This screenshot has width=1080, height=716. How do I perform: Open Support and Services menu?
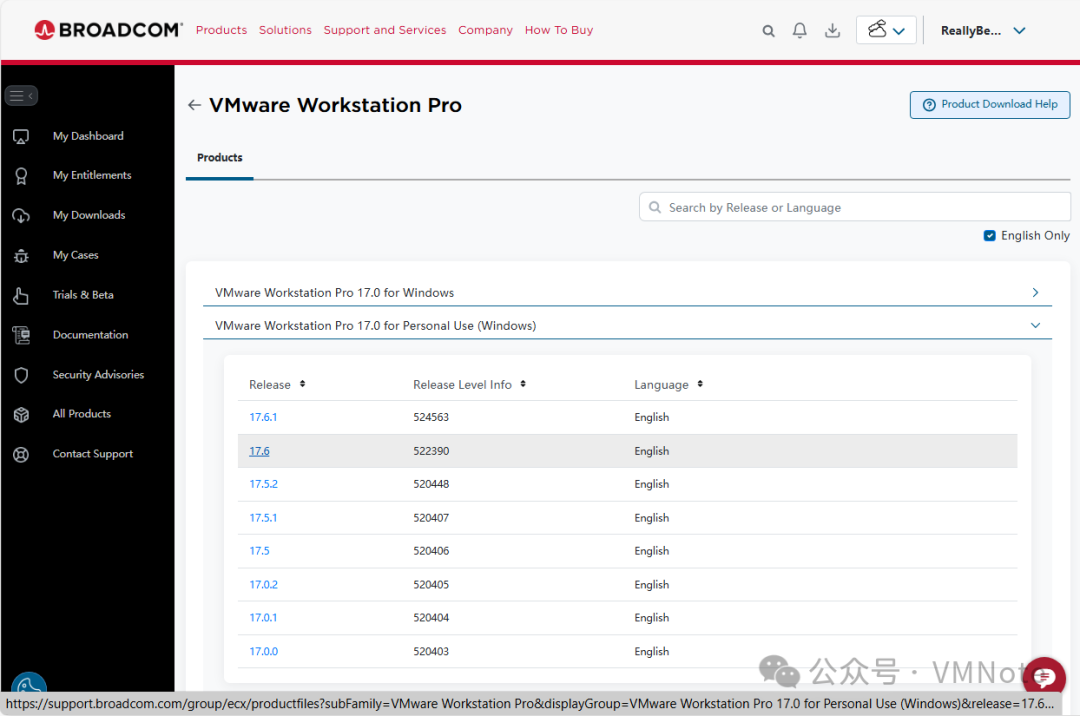coord(385,30)
